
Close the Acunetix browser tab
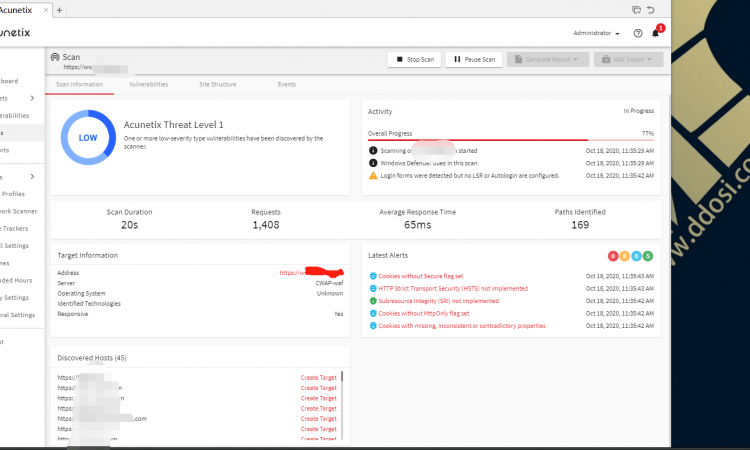pyautogui.click(x=45, y=10)
